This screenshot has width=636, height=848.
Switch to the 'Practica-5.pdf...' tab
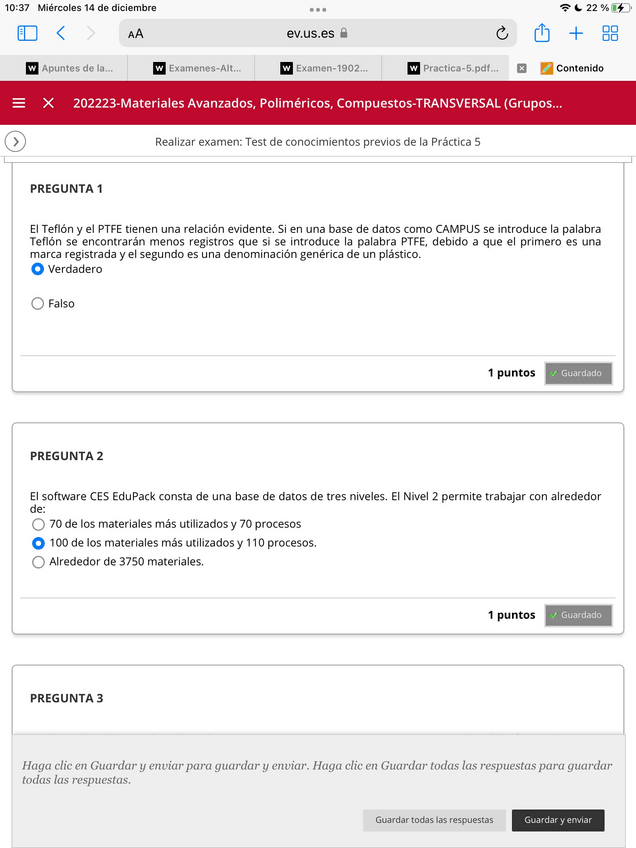(452, 68)
